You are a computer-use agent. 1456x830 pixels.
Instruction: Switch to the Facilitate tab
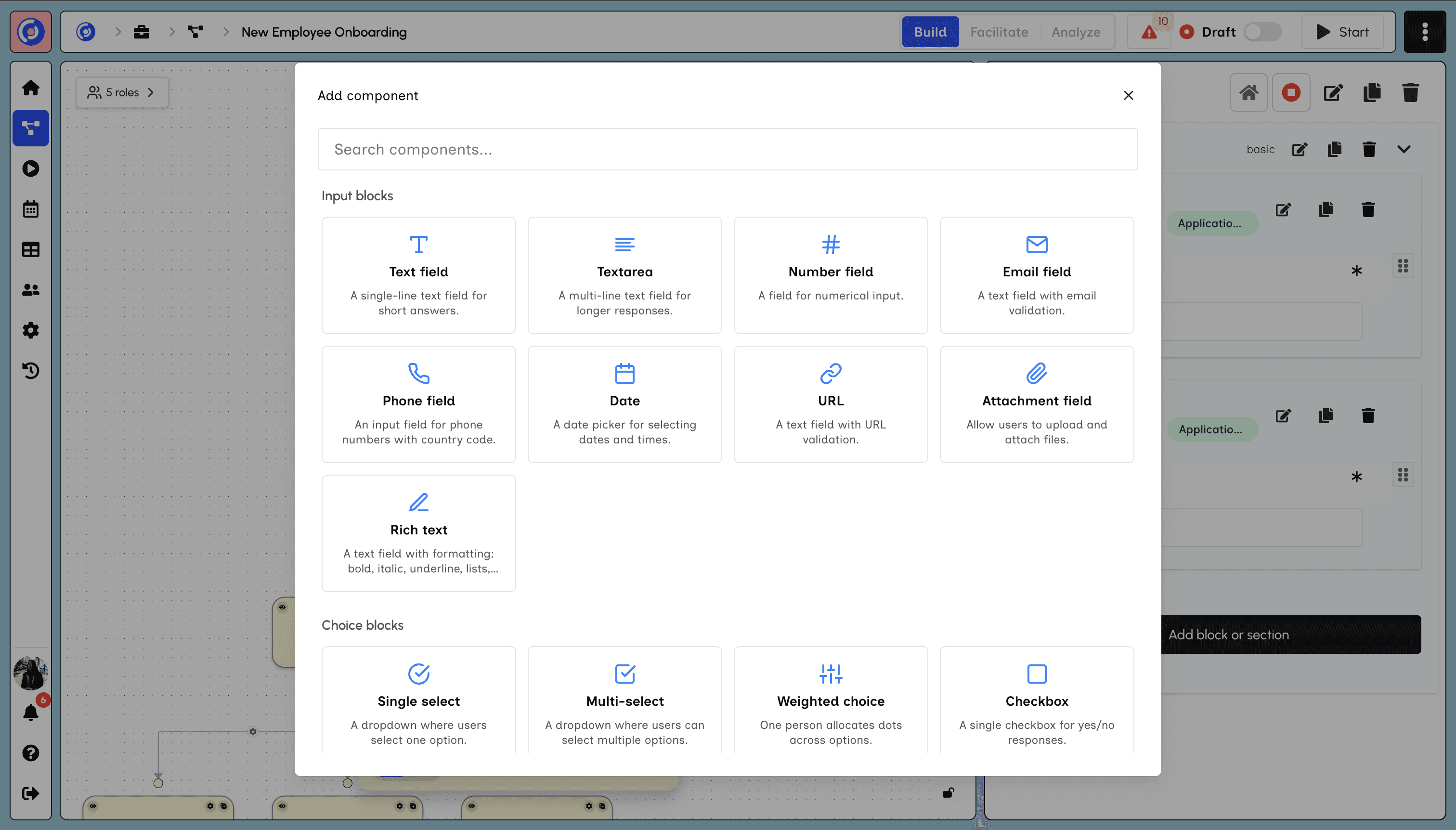pyautogui.click(x=999, y=32)
